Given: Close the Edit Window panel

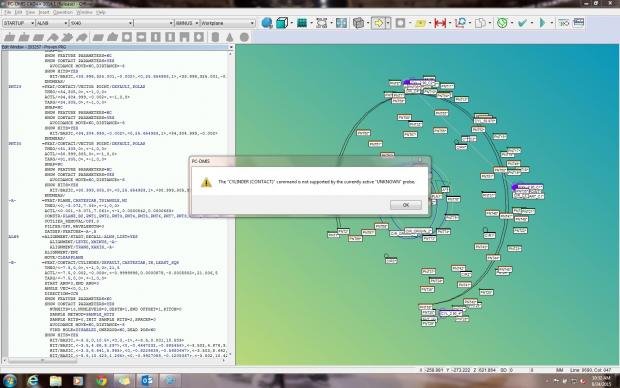Looking at the screenshot, I should tap(231, 47).
